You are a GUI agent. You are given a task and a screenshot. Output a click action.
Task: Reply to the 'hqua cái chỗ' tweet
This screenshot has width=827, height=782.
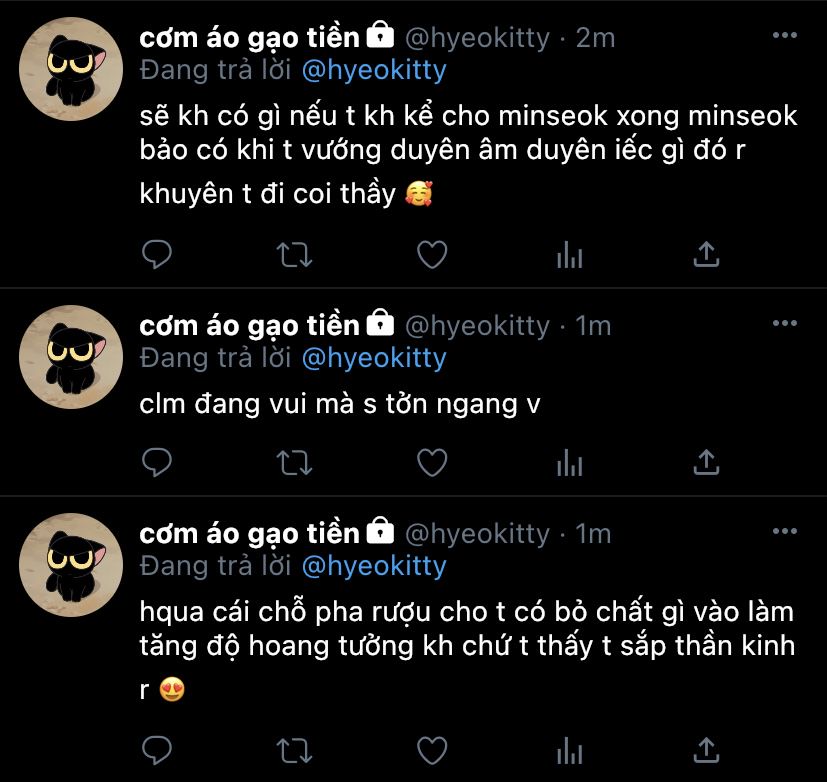pyautogui.click(x=157, y=748)
